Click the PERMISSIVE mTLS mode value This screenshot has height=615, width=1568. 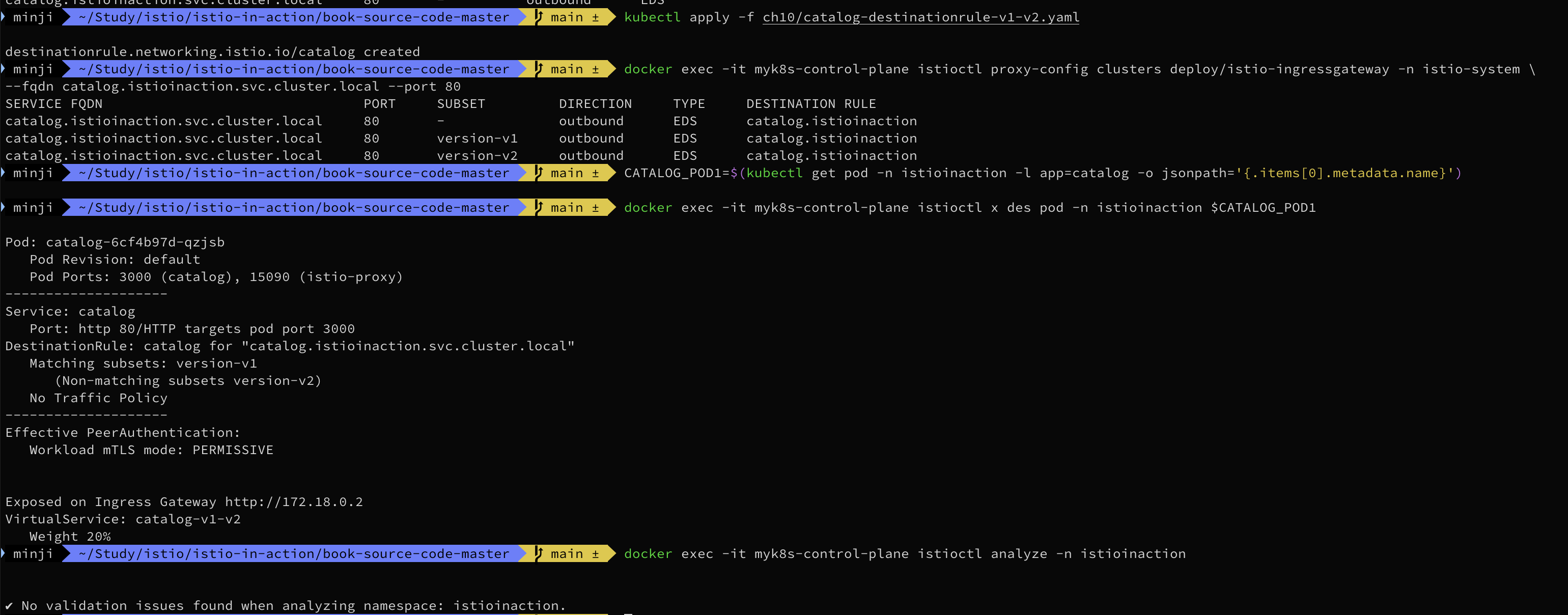[233, 450]
